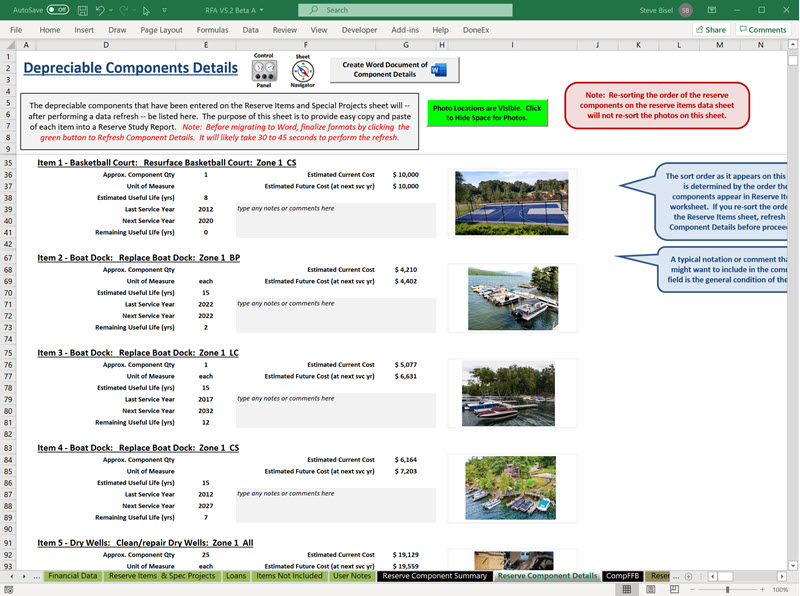
Task: Toggle the AutoSave switch
Action: point(57,10)
